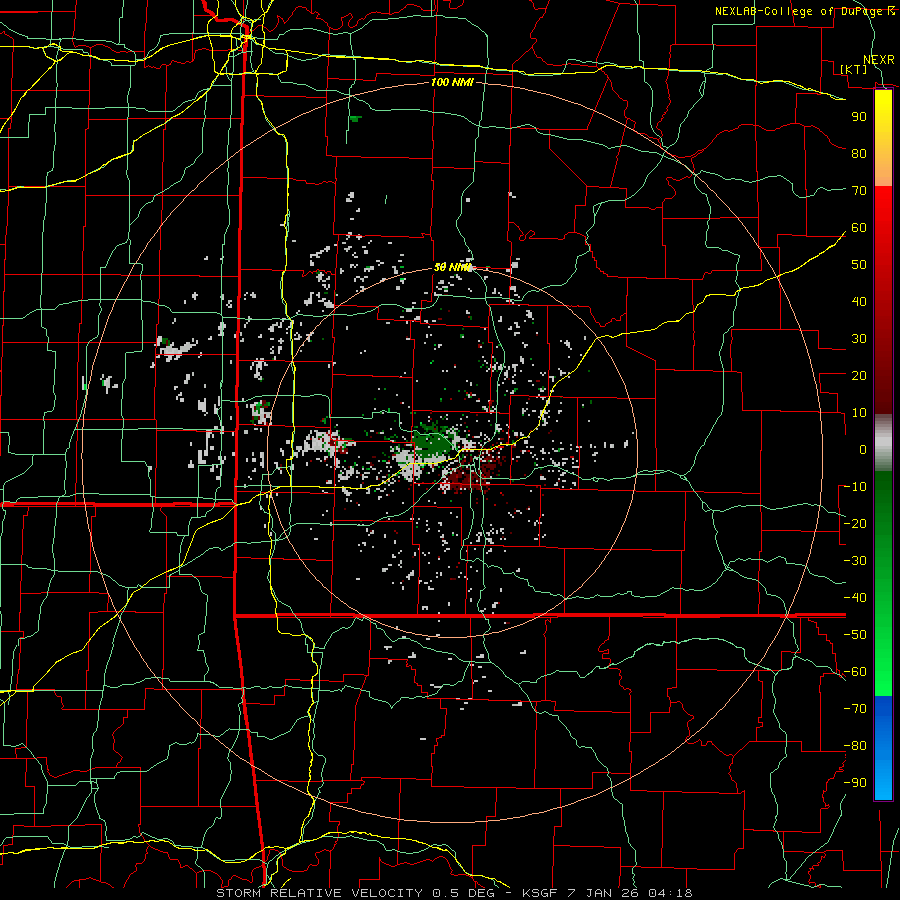Click the 90 value on the velocity scale
The width and height of the screenshot is (900, 900).
[x=859, y=117]
